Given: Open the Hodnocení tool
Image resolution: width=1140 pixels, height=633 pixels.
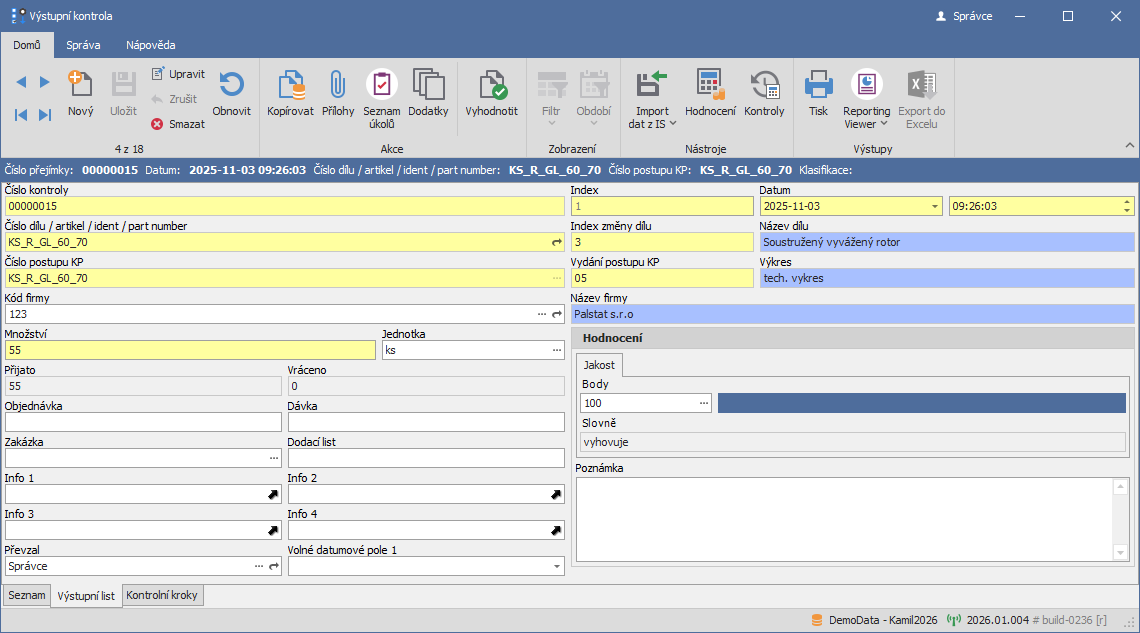Looking at the screenshot, I should tap(710, 94).
